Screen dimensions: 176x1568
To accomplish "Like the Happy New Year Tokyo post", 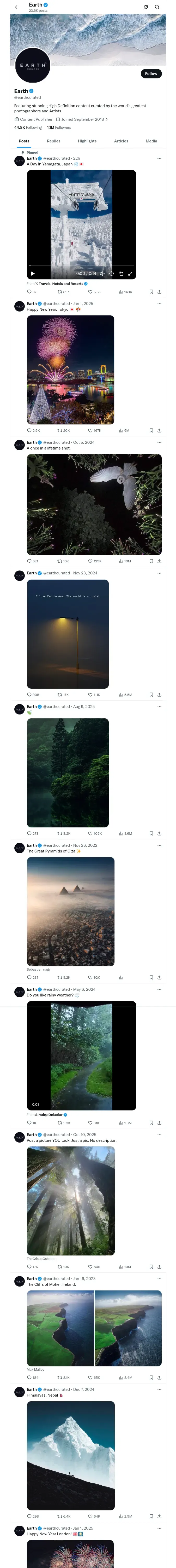I will 90,430.
